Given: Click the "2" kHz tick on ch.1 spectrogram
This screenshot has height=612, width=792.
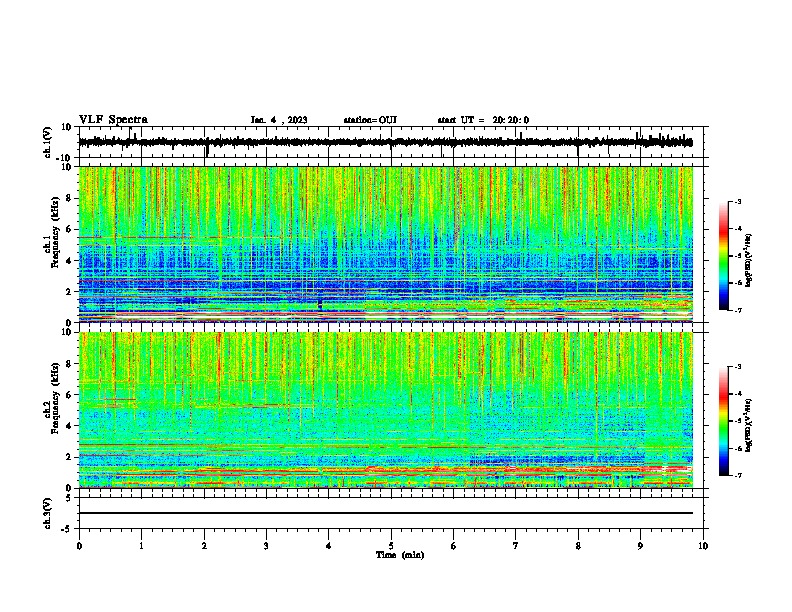Looking at the screenshot, I should point(70,291).
